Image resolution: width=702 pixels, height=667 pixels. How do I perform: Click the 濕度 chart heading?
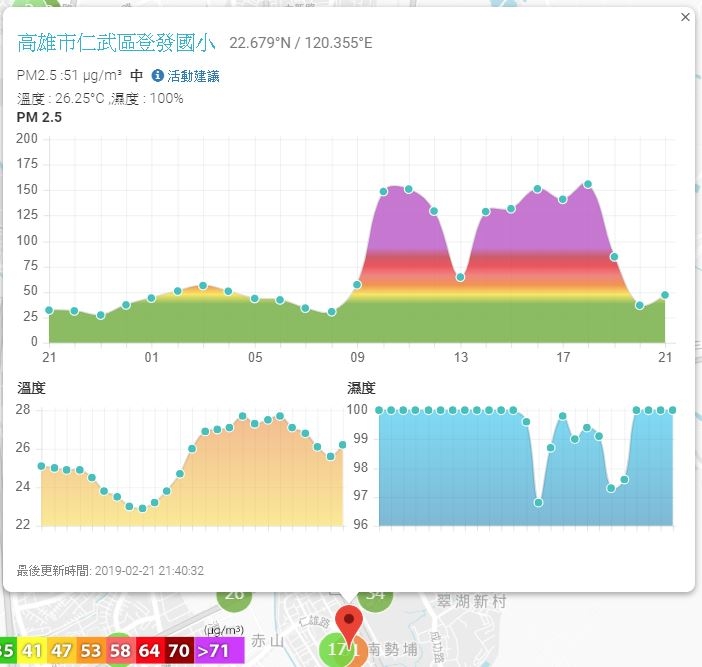tap(361, 388)
